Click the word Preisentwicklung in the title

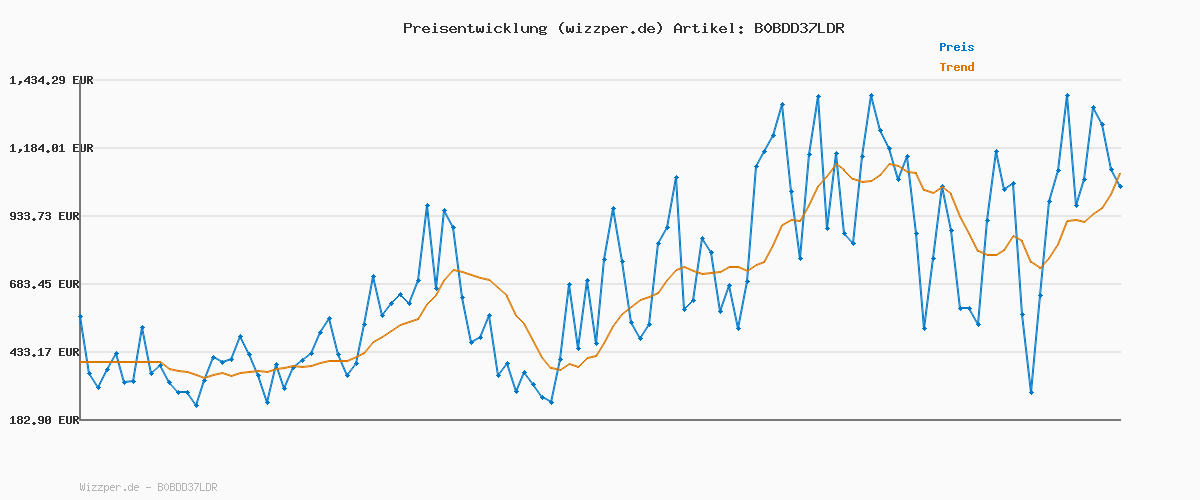pyautogui.click(x=471, y=28)
